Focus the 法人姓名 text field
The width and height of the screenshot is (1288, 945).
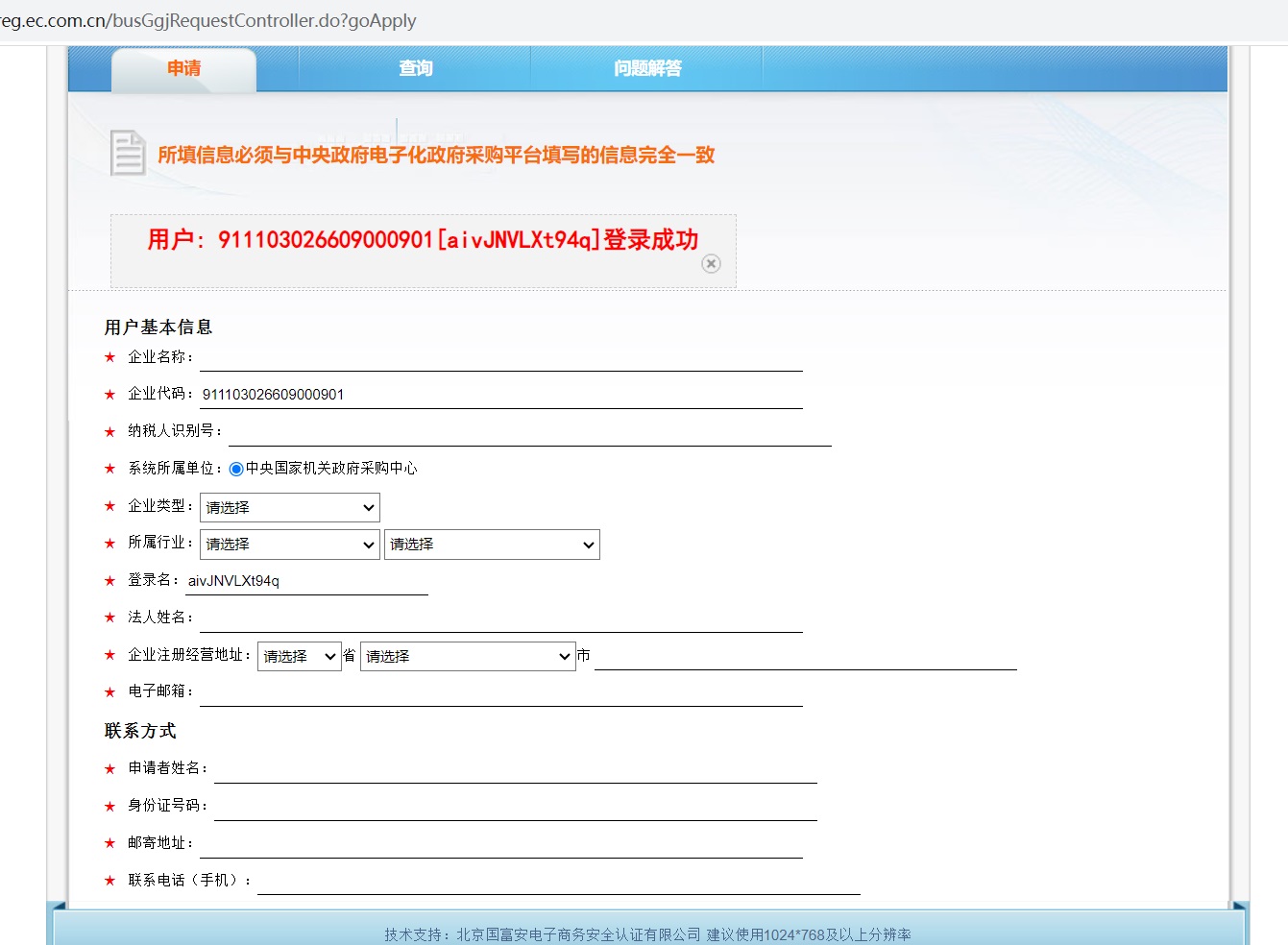(500, 618)
